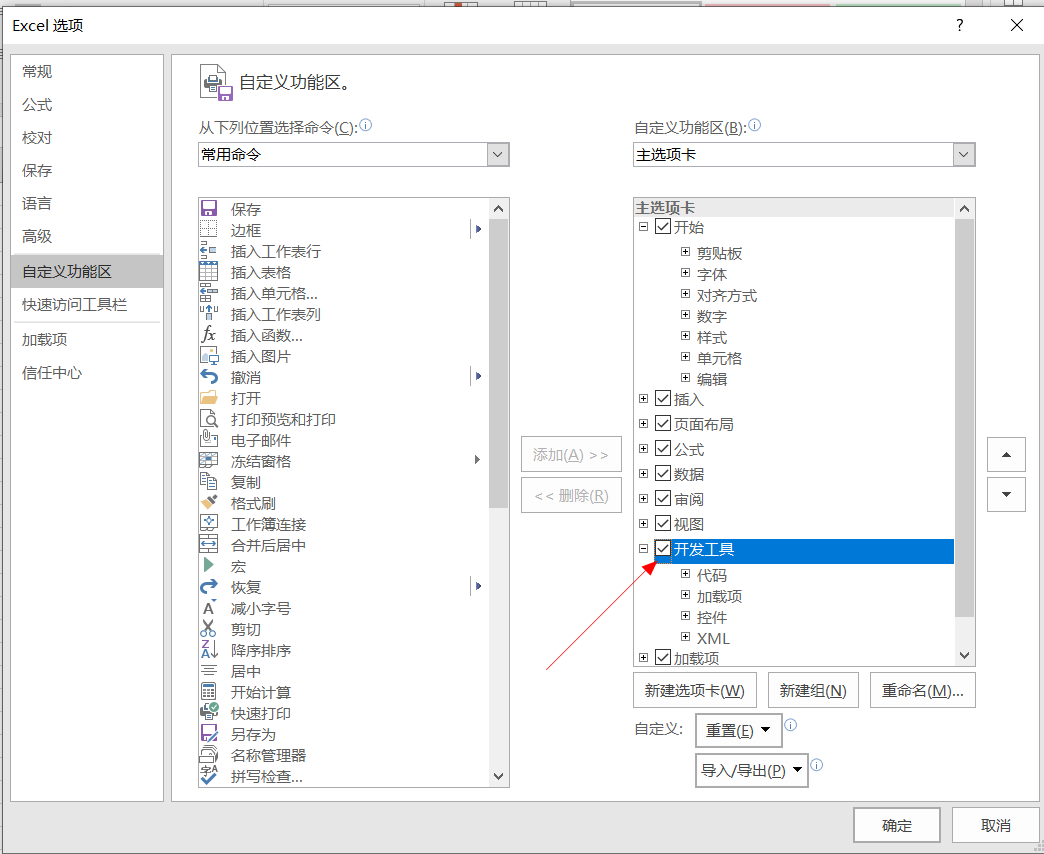Click the Save icon in command list
Viewport: 1044px width, 854px height.
(209, 209)
